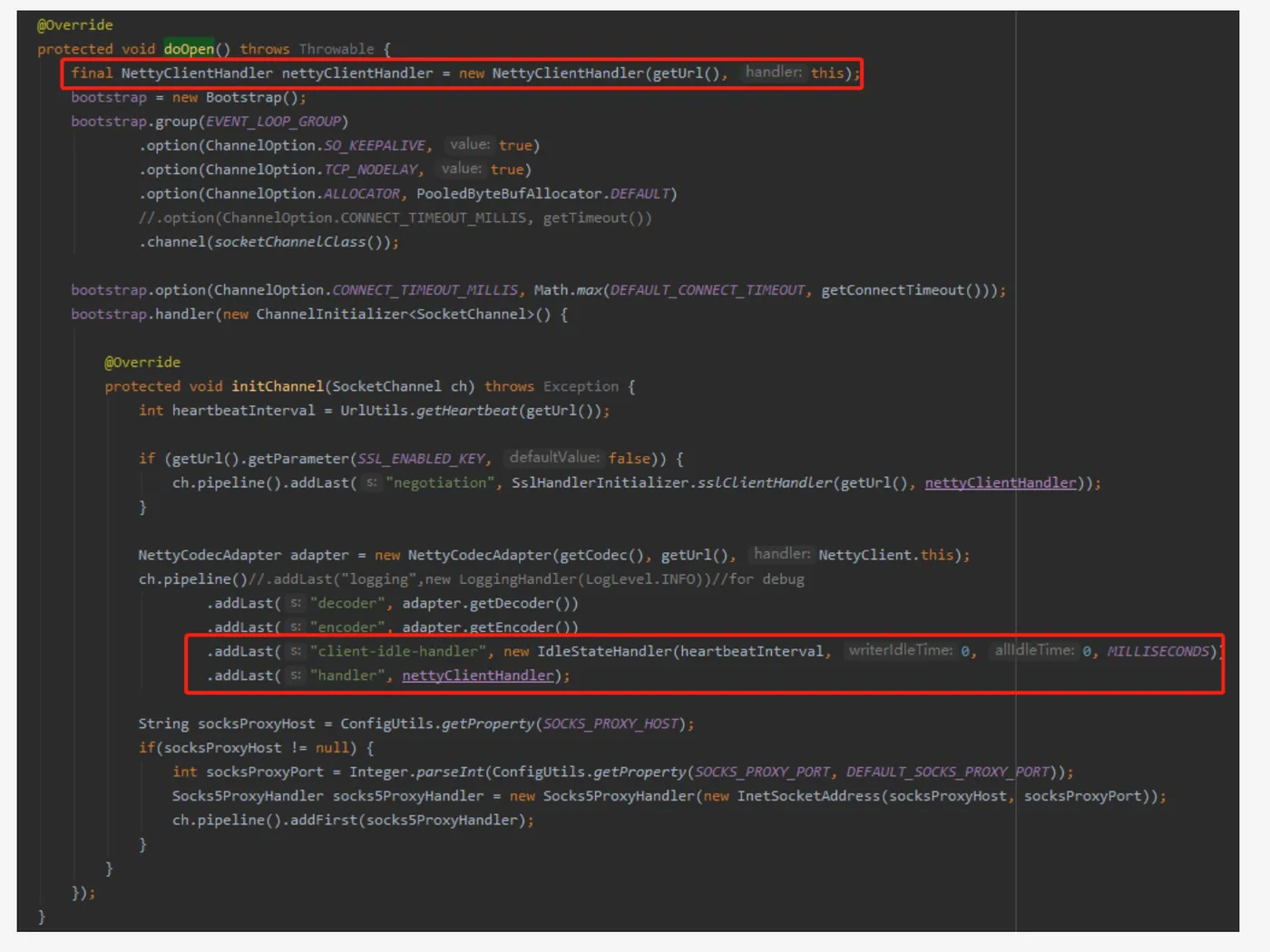Click the getDecoder() call
This screenshot has height=952, width=1270.
coord(520,603)
